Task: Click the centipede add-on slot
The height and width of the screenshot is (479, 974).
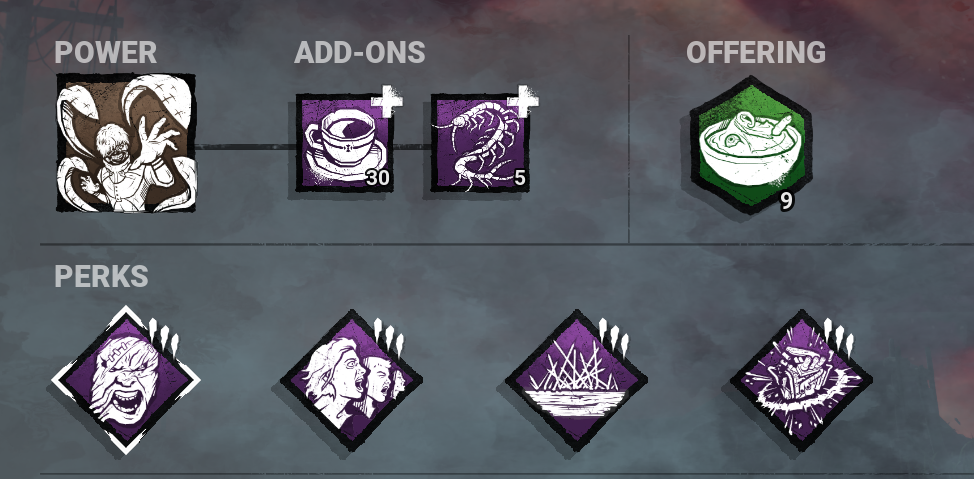Action: (481, 142)
